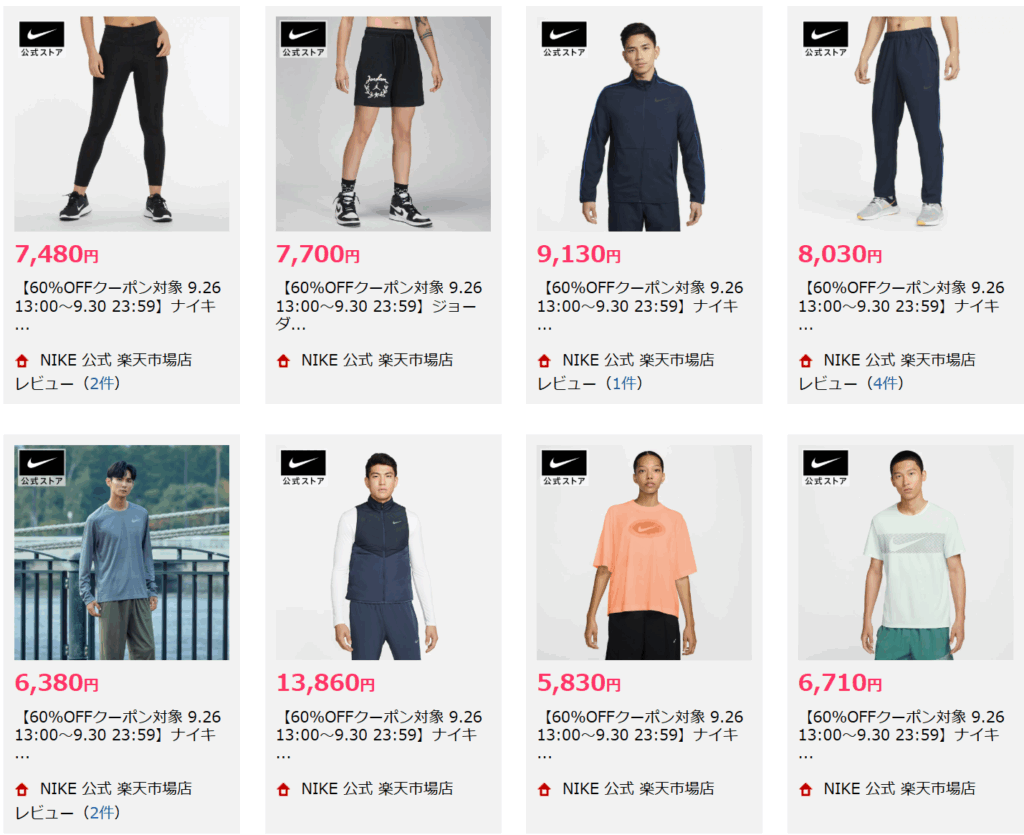1024x835 pixels.
Task: Click the Nike badge on the outdoor long-sleeve photo
Action: (42, 468)
